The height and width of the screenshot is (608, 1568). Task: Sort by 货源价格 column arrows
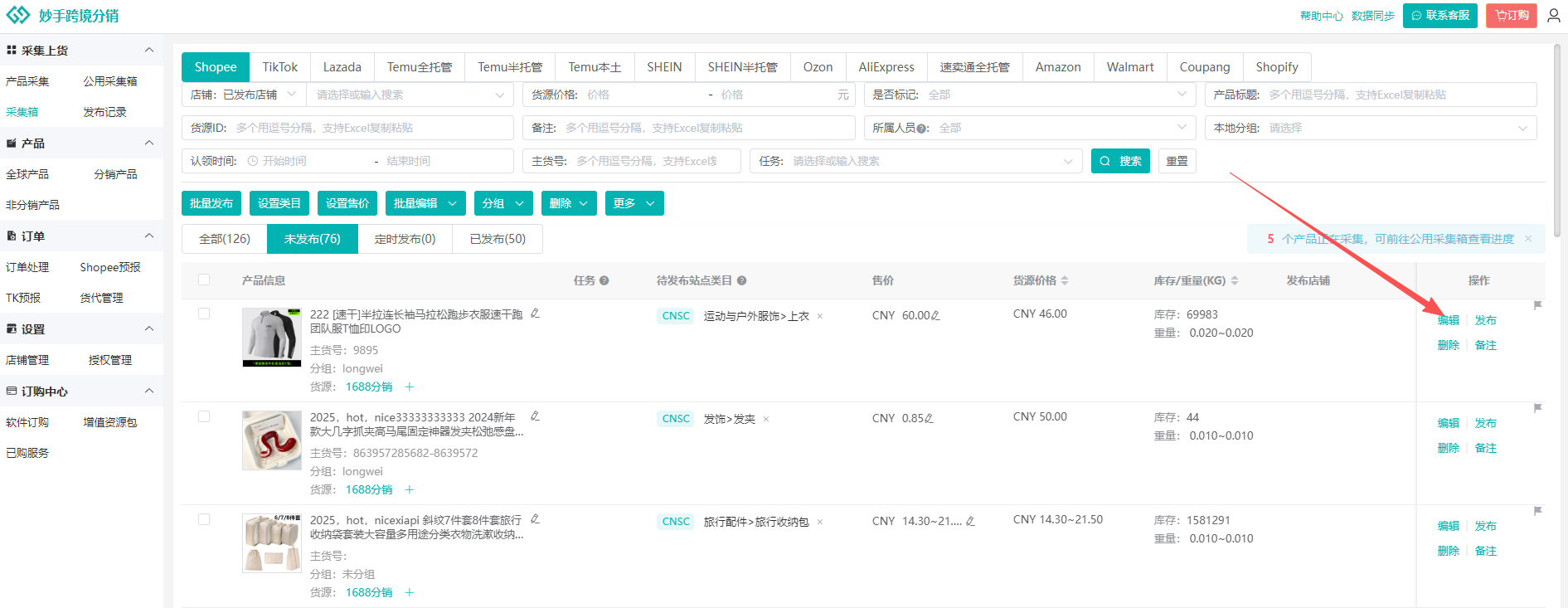[x=1065, y=281]
